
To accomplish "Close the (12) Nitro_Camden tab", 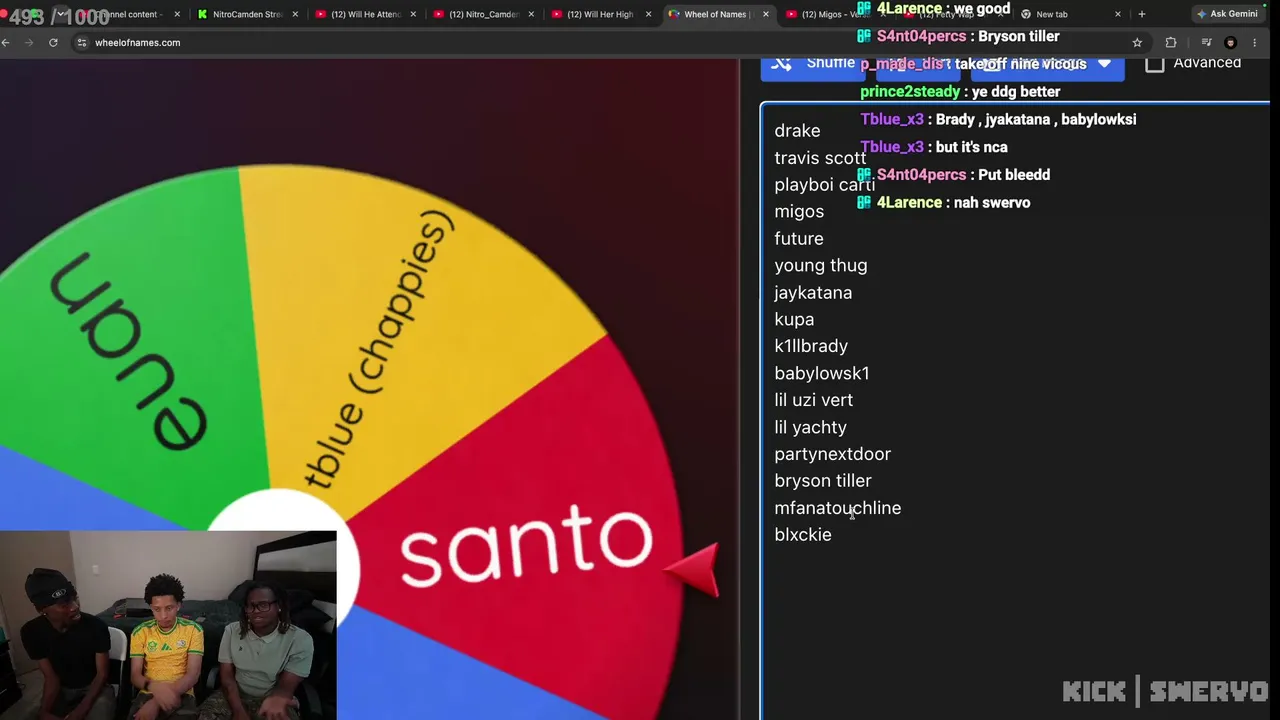I will point(531,14).
